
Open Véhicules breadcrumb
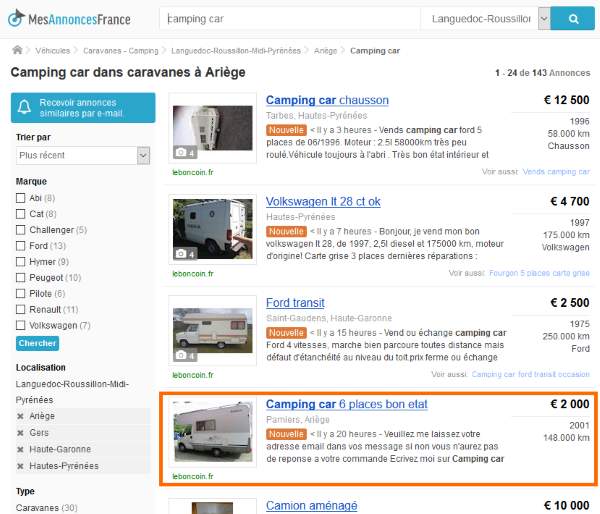(x=52, y=51)
